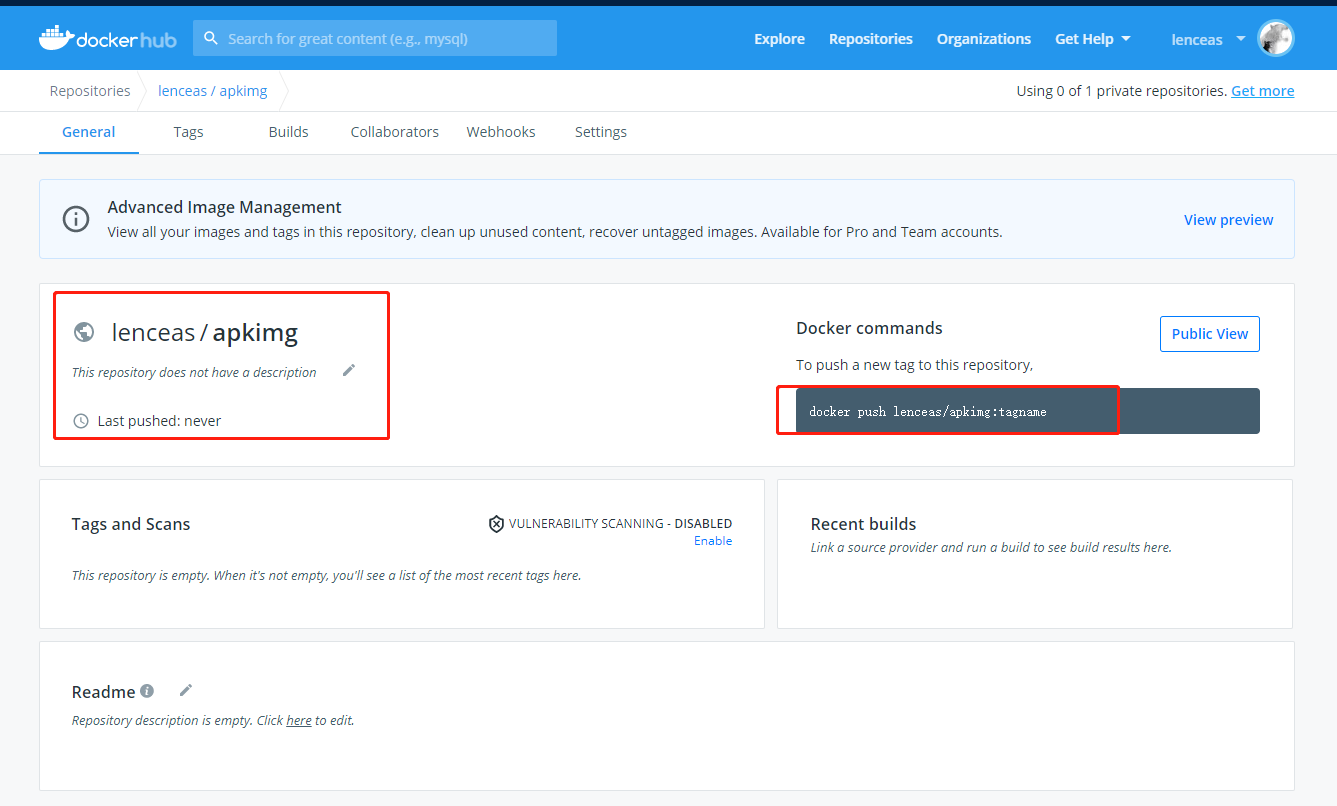Switch to the Tags tab
This screenshot has width=1337, height=806.
click(x=188, y=132)
